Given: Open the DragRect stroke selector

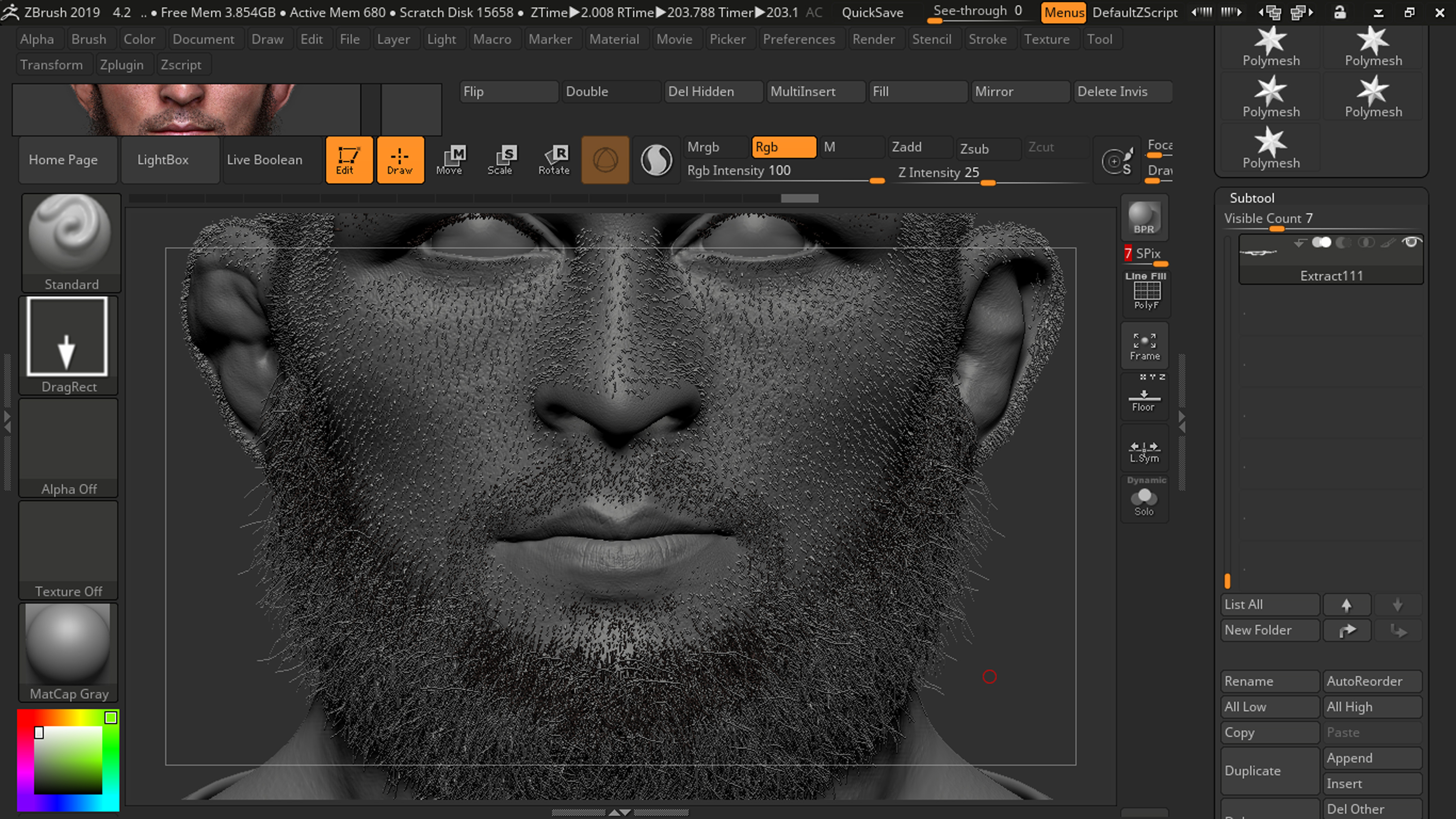Looking at the screenshot, I should (x=68, y=345).
